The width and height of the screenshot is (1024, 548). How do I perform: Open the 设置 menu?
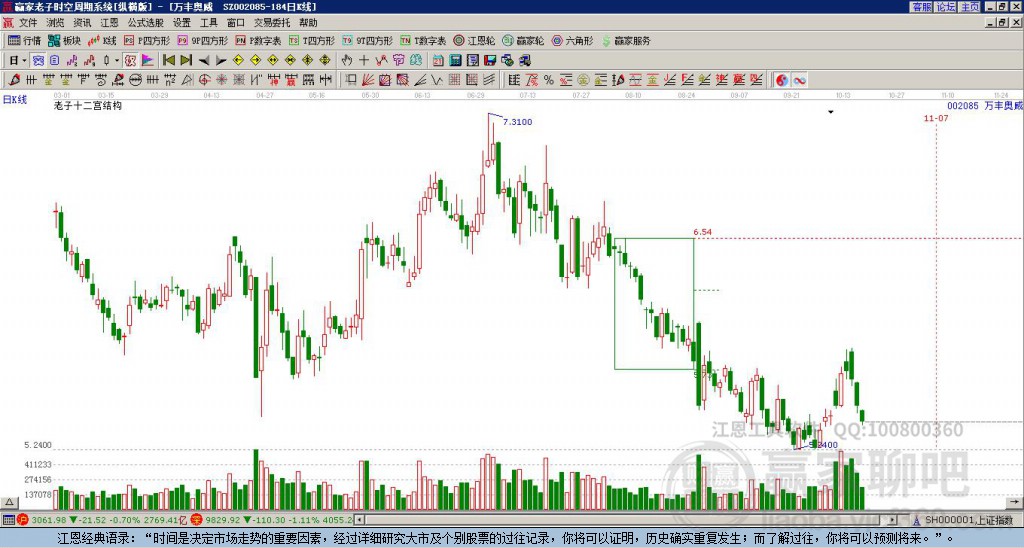(x=182, y=23)
